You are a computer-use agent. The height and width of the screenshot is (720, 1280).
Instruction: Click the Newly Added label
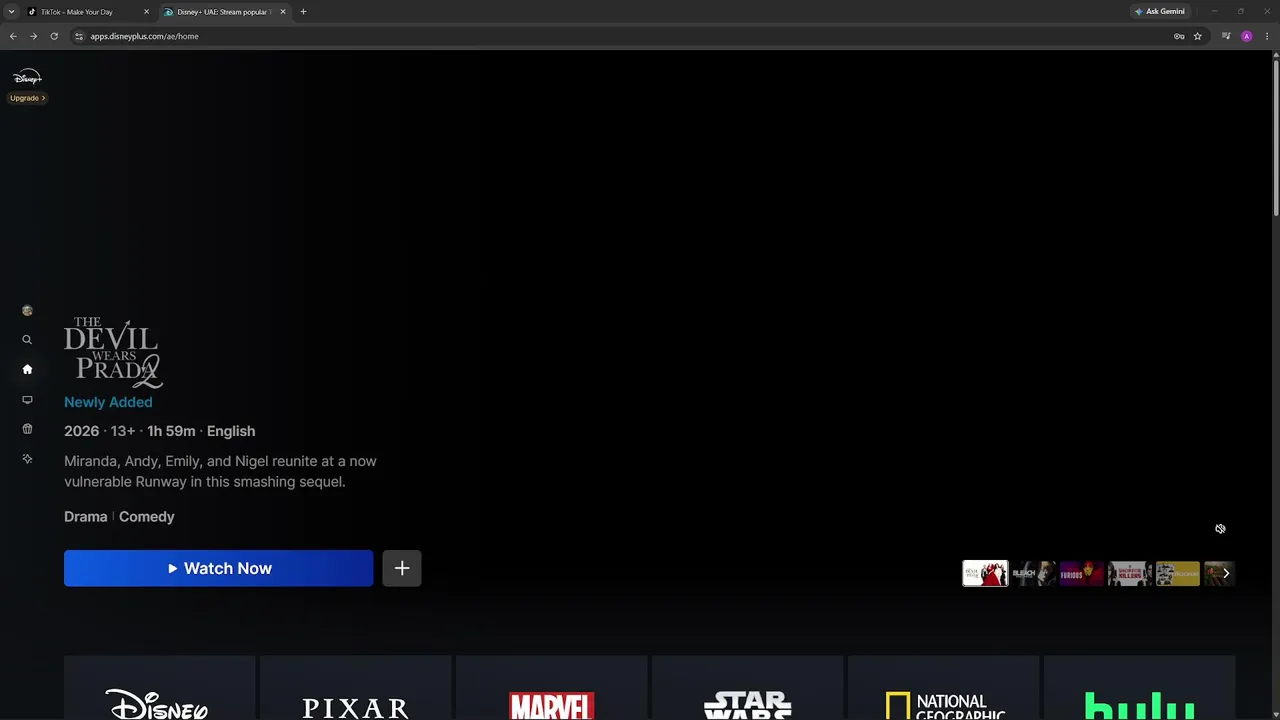tap(108, 402)
